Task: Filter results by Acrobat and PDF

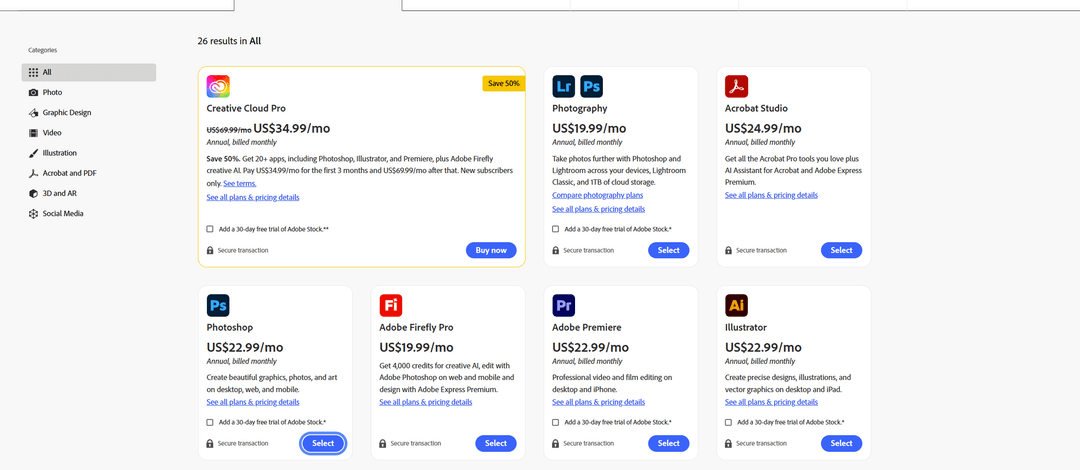Action: click(x=89, y=173)
